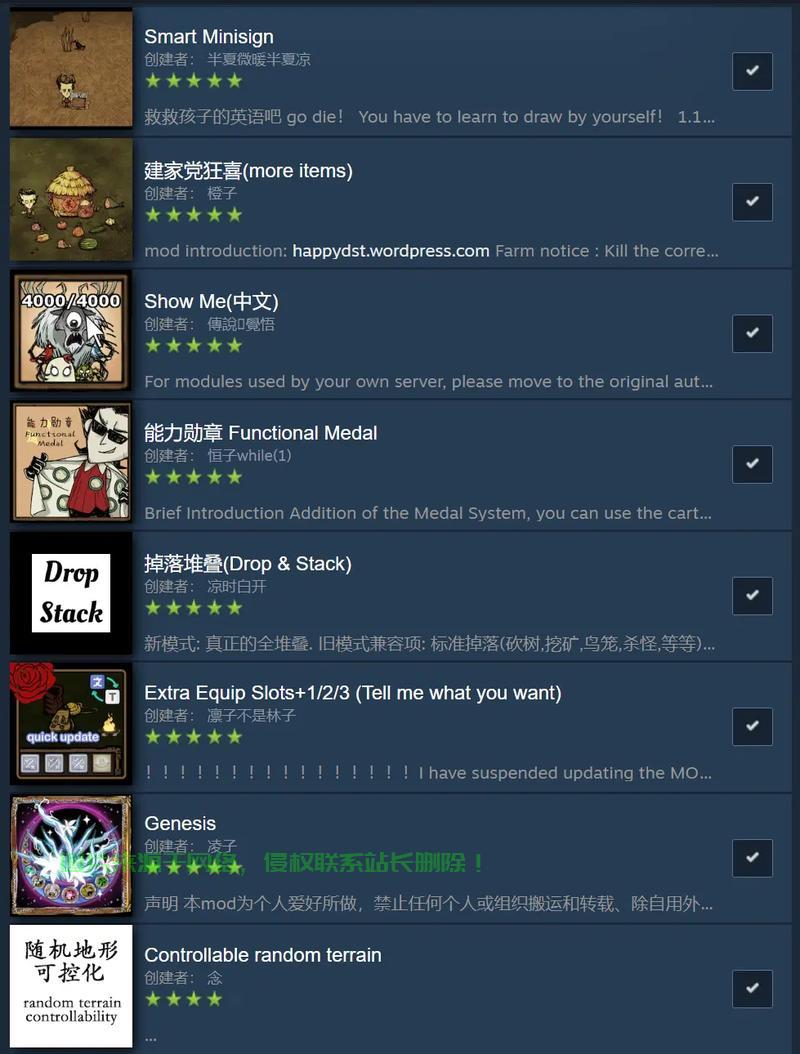The width and height of the screenshot is (800, 1054).
Task: Open the Genesis mod artwork thumbnail
Action: (71, 855)
